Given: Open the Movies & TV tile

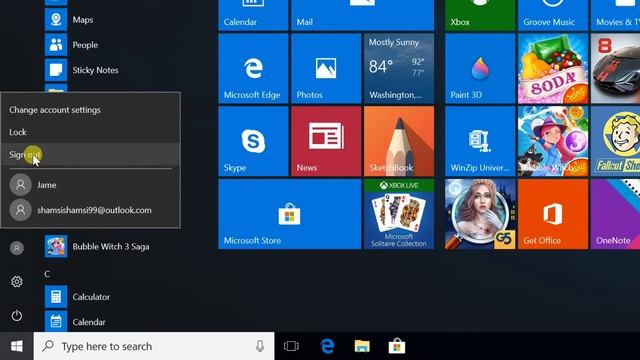Looking at the screenshot, I should (x=616, y=15).
